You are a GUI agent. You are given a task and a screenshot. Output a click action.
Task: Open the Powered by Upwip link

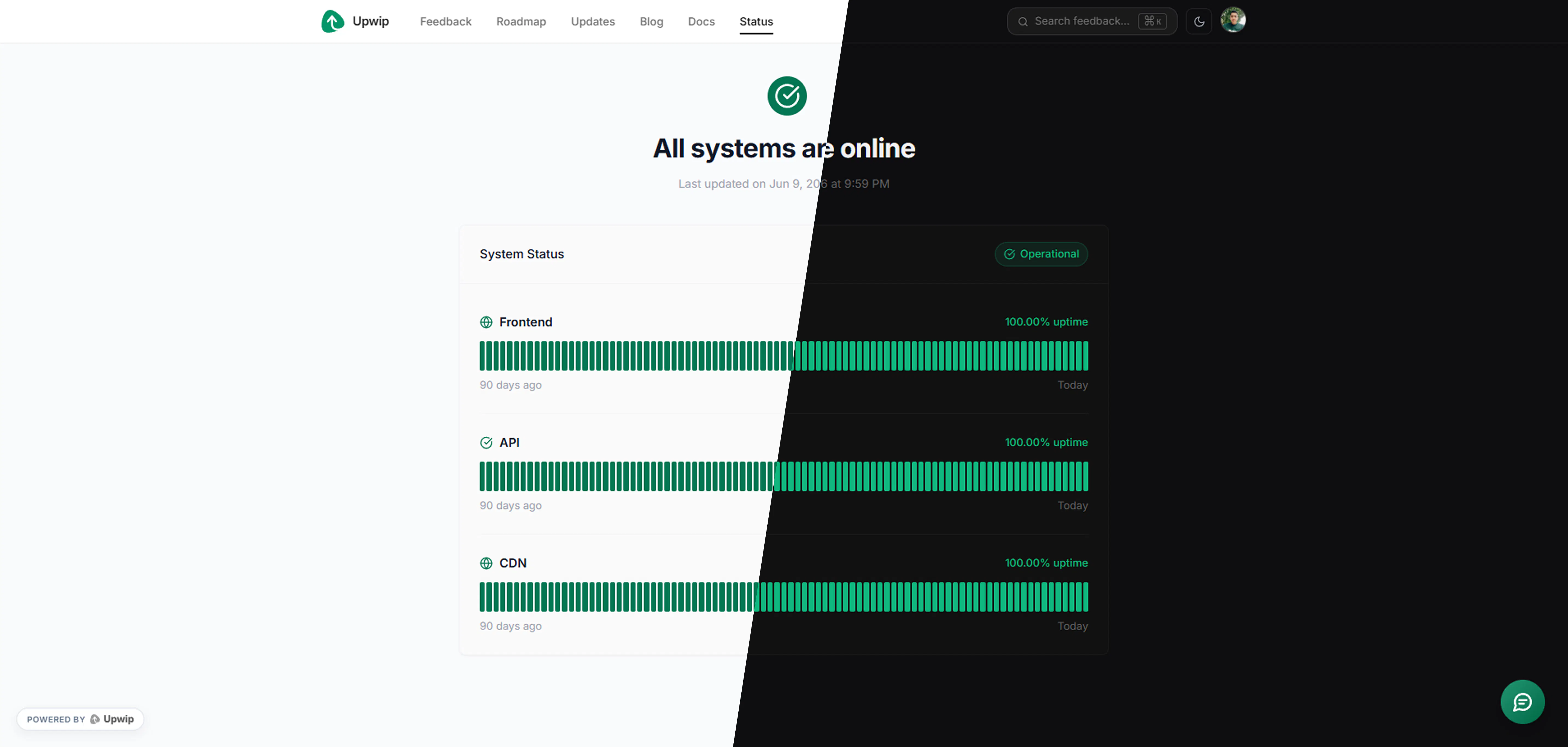coord(80,719)
